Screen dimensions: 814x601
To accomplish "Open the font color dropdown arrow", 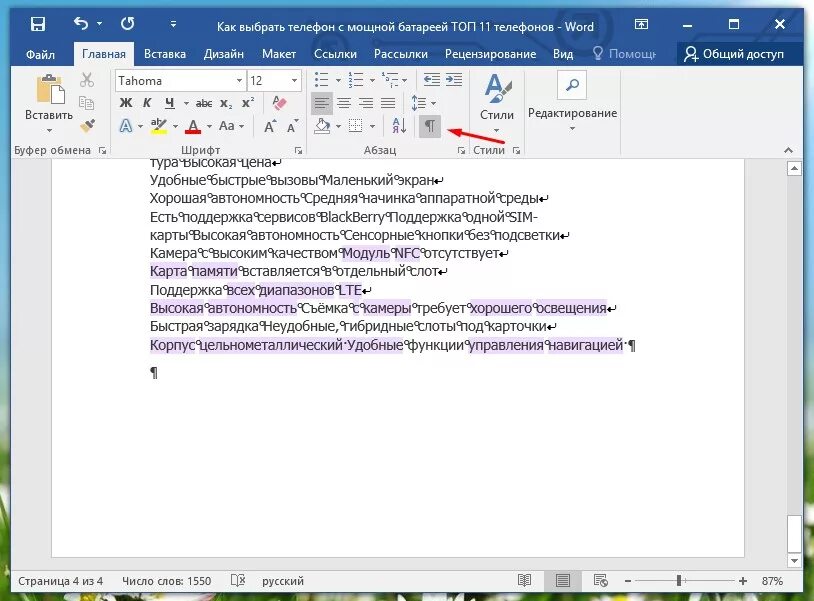I will coord(209,126).
